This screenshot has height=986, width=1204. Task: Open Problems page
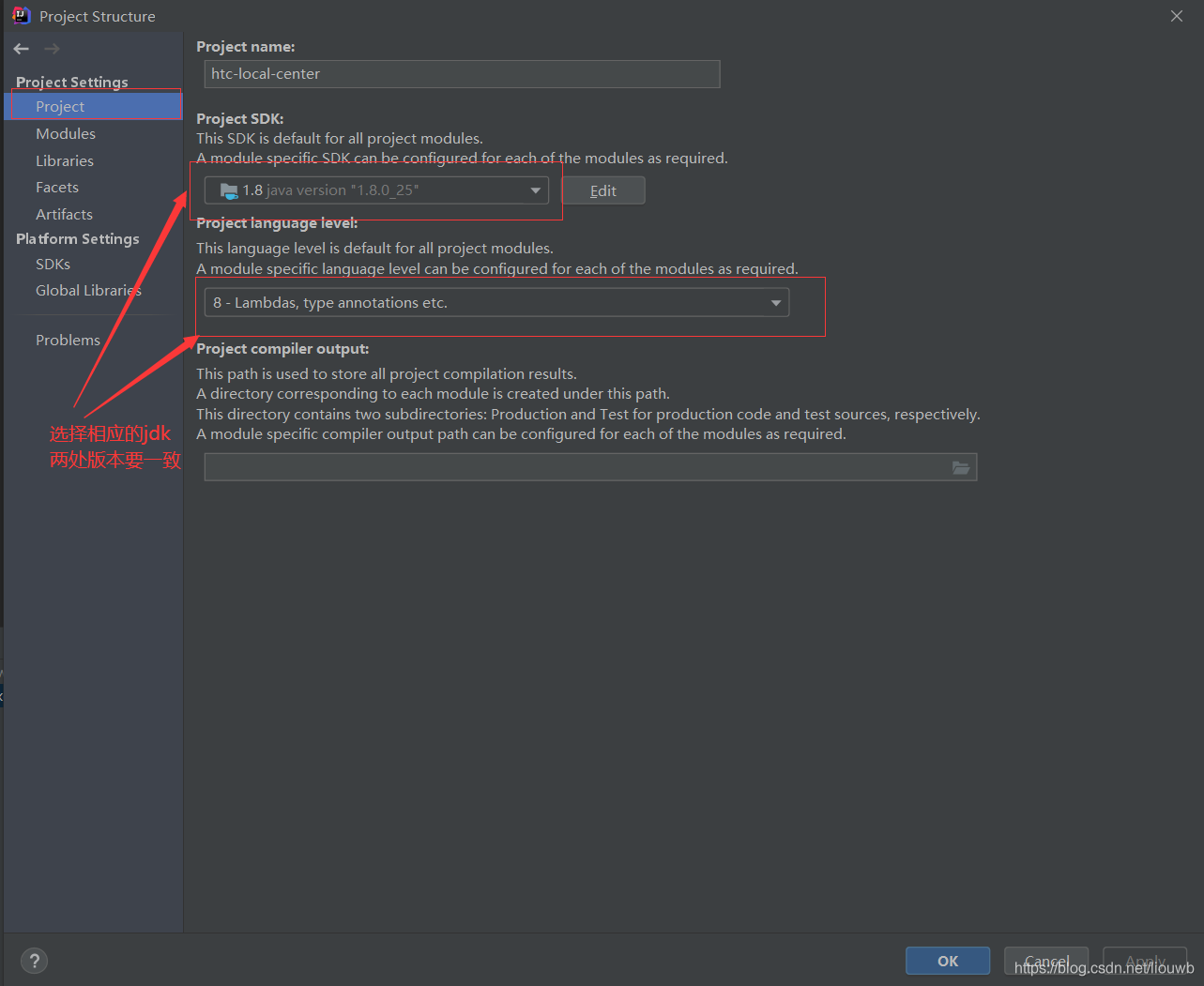point(68,341)
